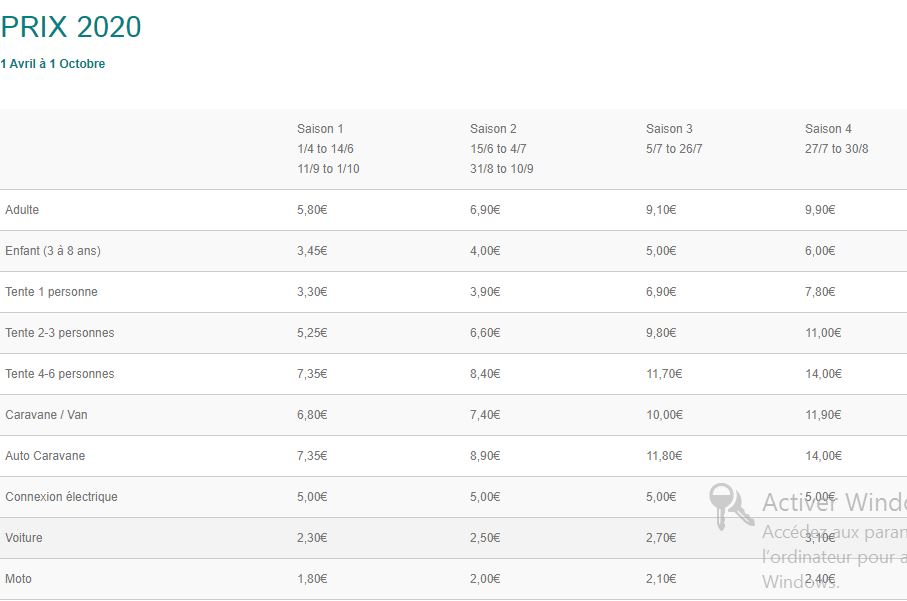Click the 'Tente 1 personne' row label

coord(51,292)
